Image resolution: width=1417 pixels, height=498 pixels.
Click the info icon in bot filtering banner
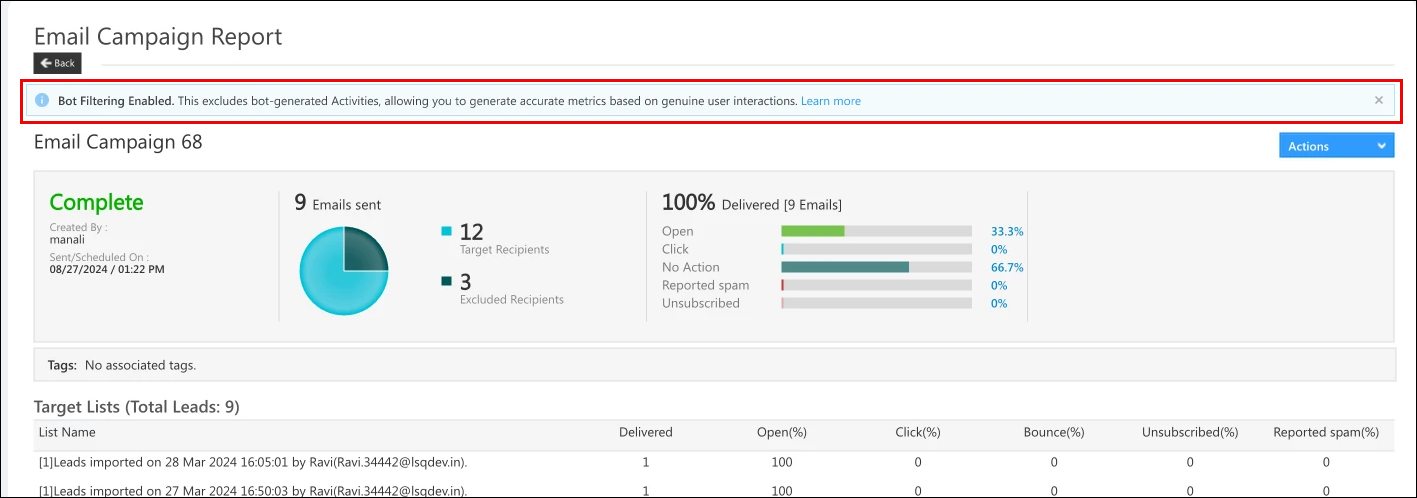42,101
